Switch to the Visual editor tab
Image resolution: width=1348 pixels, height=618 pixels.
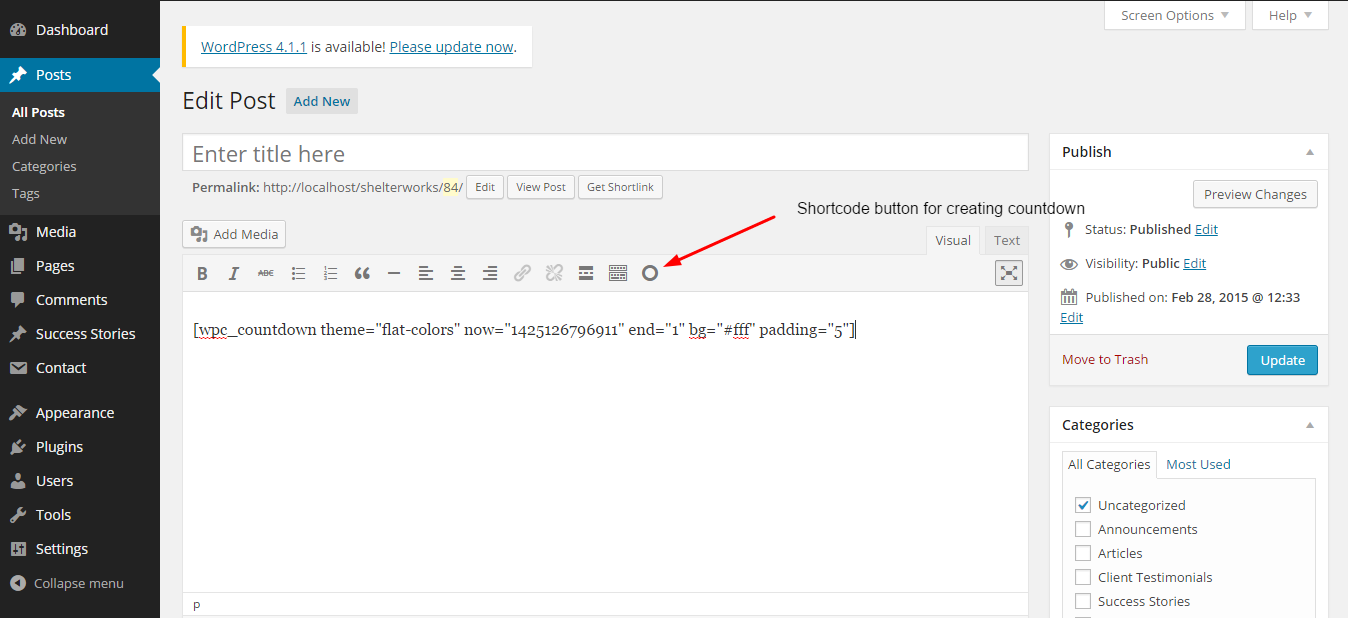point(953,240)
